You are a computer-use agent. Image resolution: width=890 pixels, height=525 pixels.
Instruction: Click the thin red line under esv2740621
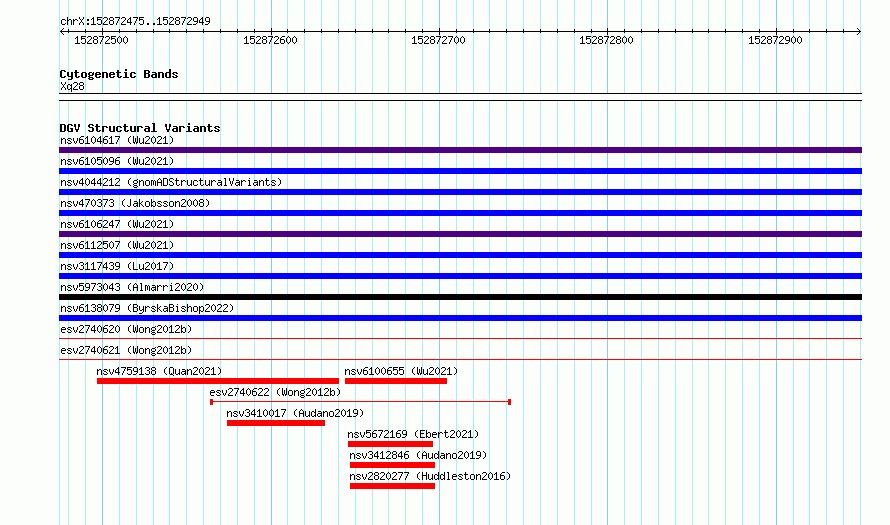pyautogui.click(x=460, y=360)
